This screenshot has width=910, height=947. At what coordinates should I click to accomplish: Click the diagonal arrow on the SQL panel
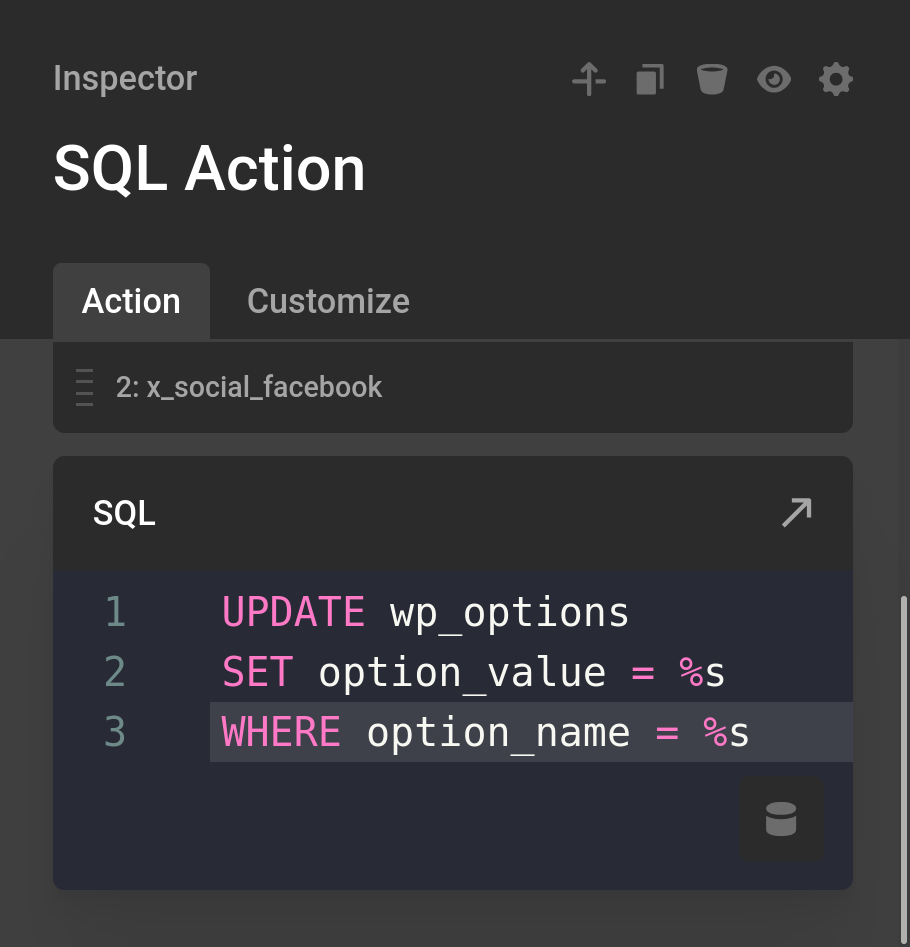795,512
